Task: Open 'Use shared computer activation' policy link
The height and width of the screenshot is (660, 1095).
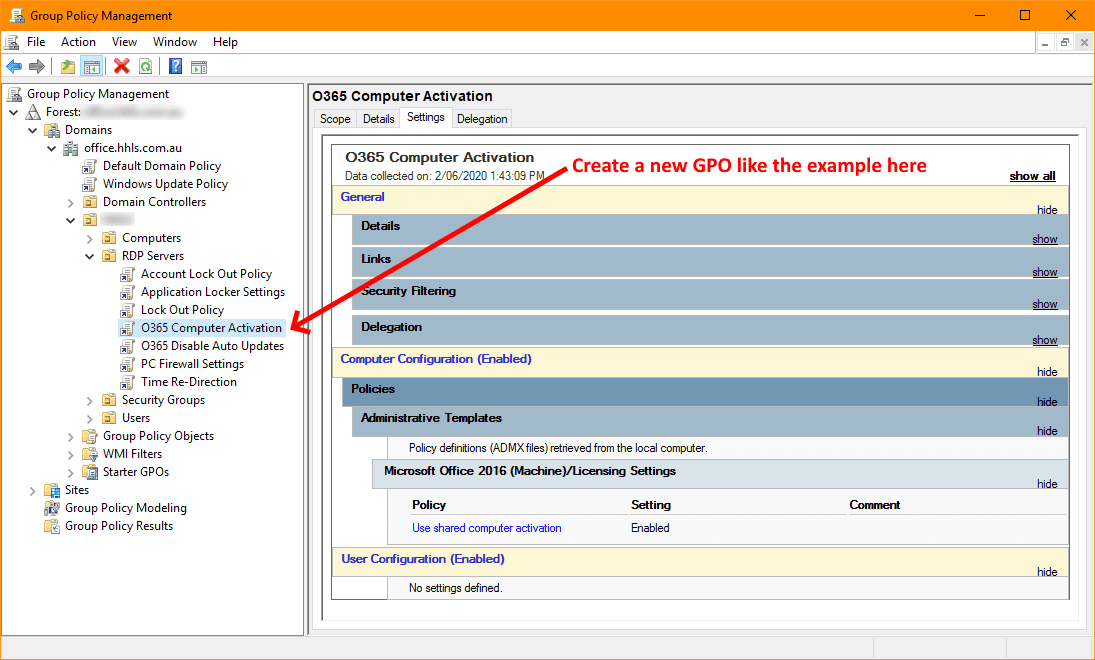Action: (487, 528)
